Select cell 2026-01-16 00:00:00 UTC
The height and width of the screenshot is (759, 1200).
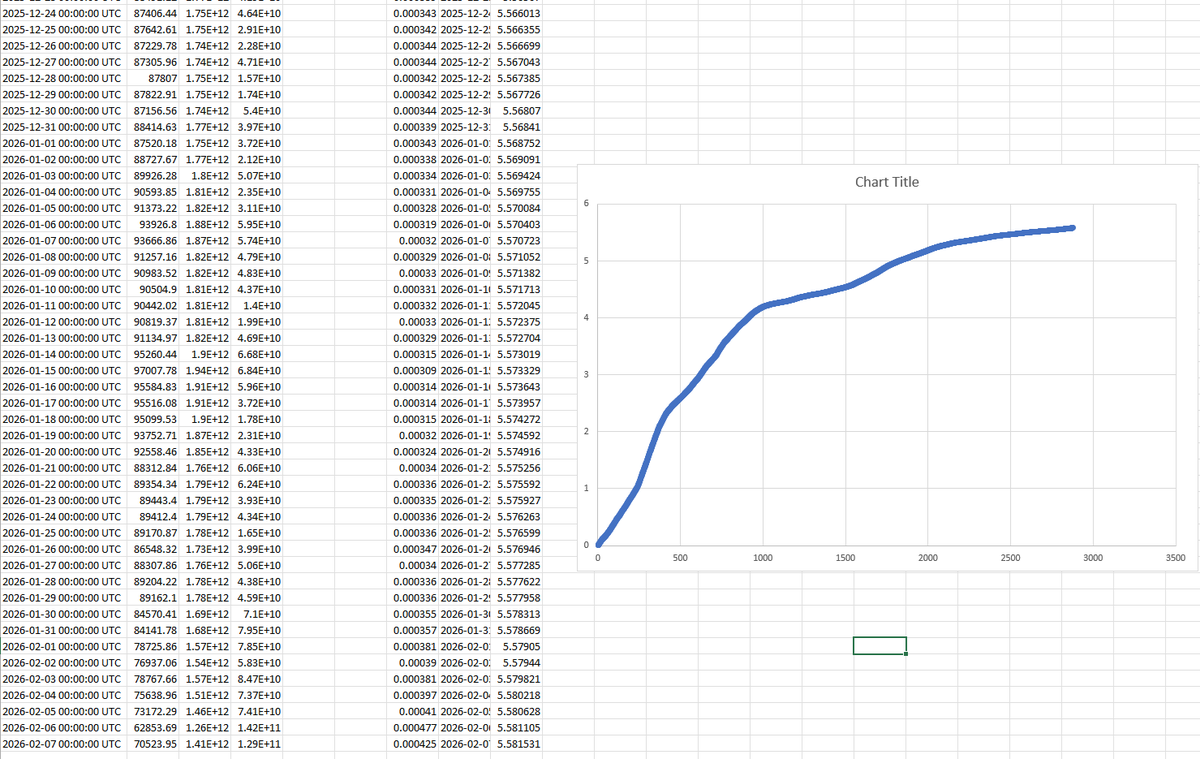pos(64,385)
